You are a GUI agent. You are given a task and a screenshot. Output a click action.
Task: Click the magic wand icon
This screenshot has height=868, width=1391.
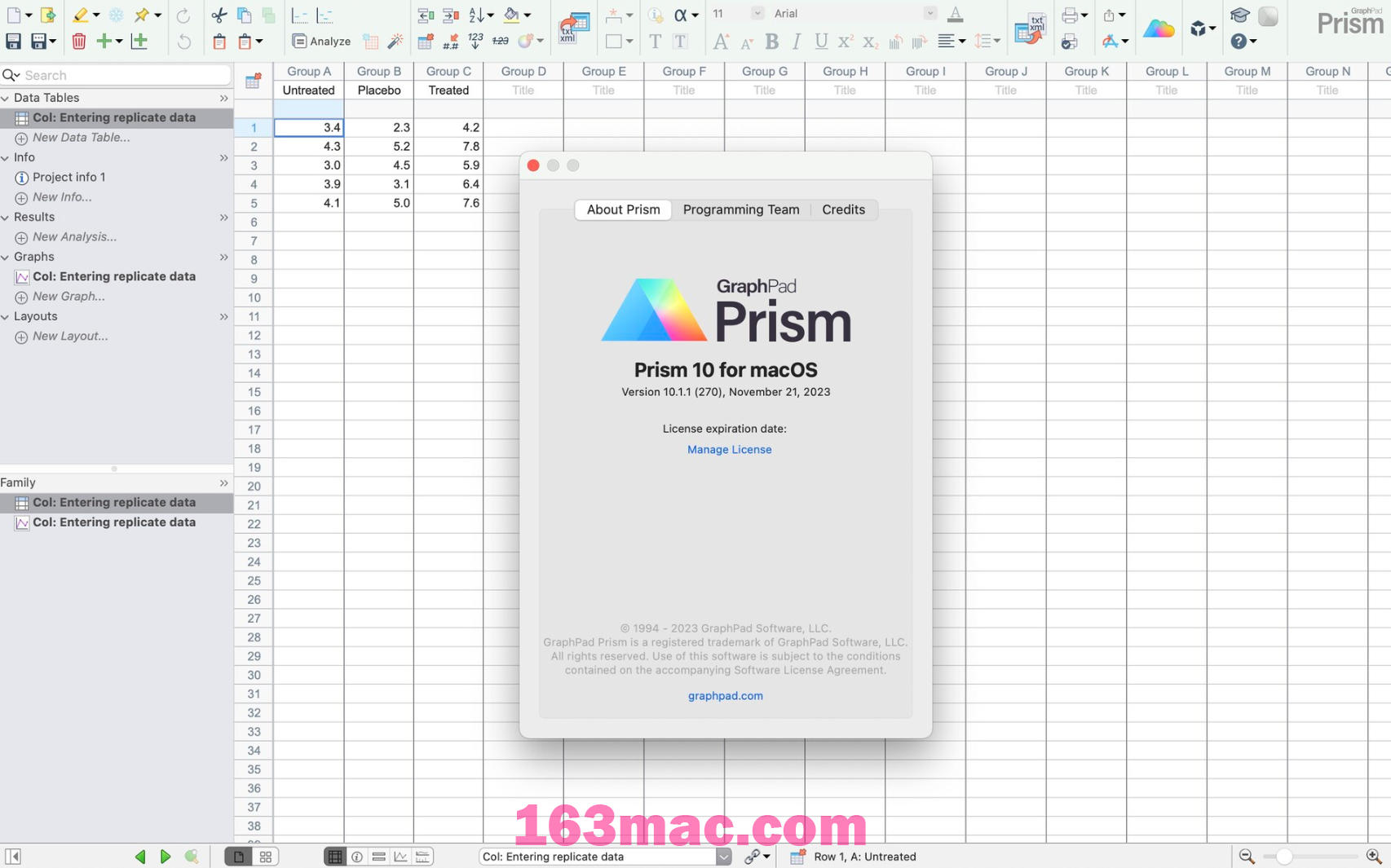[395, 41]
